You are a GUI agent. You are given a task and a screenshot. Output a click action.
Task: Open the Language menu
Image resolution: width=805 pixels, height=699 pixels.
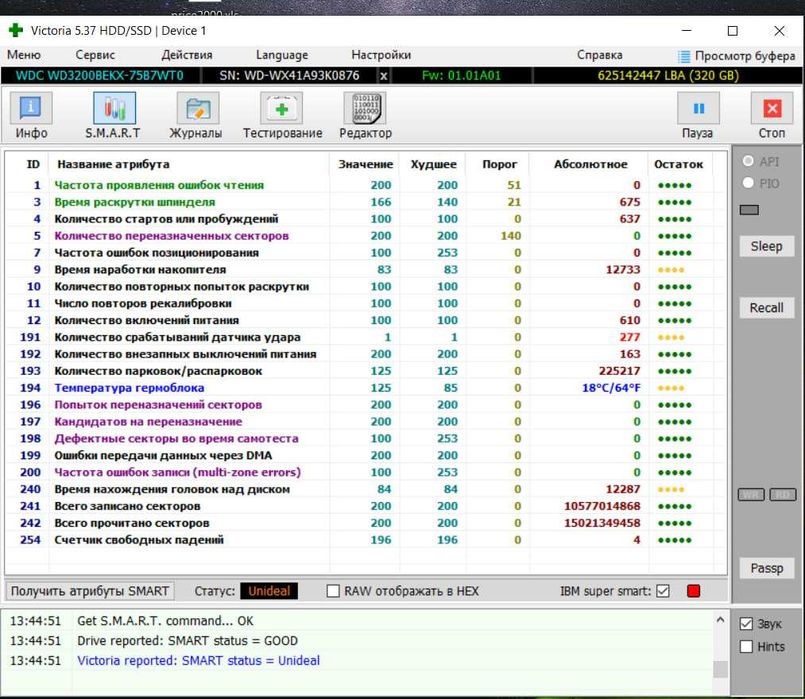click(x=282, y=55)
